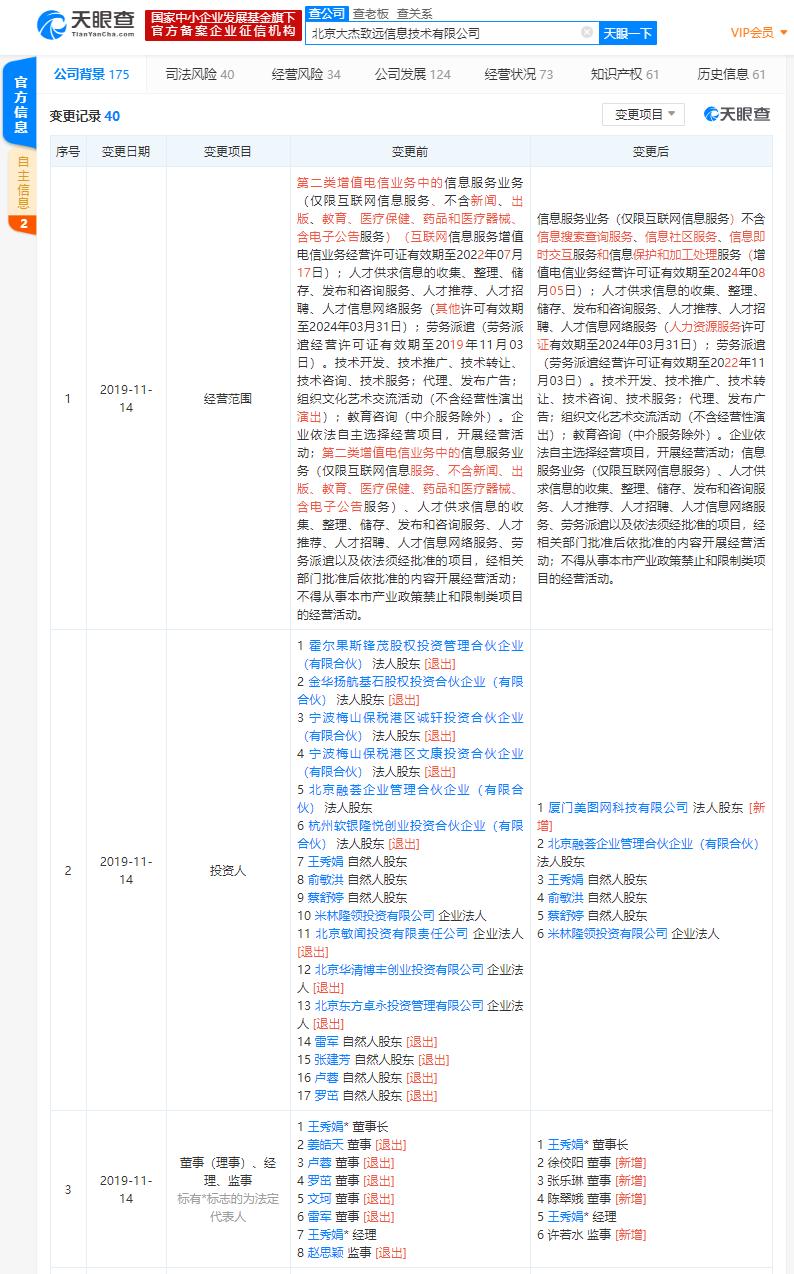794x1274 pixels.
Task: Select the 查公司 search tab
Action: tap(326, 13)
